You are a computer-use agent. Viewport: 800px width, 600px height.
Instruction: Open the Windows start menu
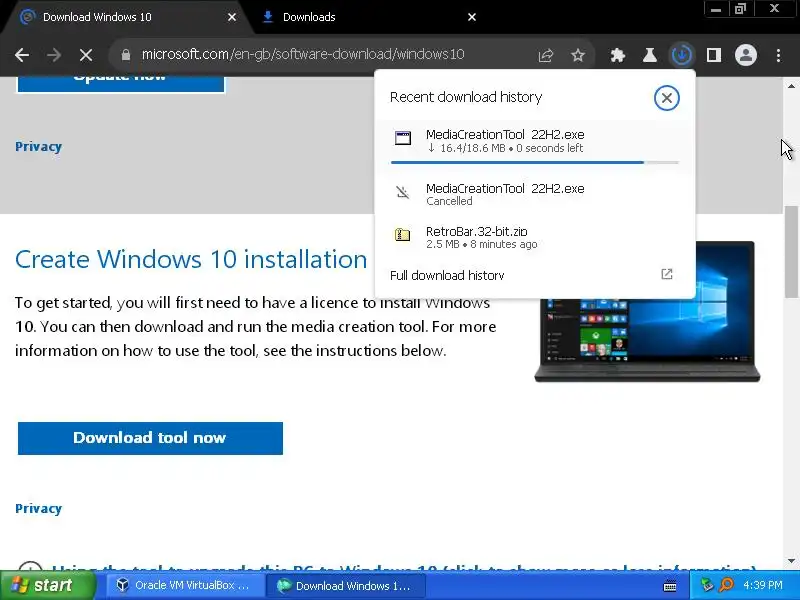coord(47,585)
